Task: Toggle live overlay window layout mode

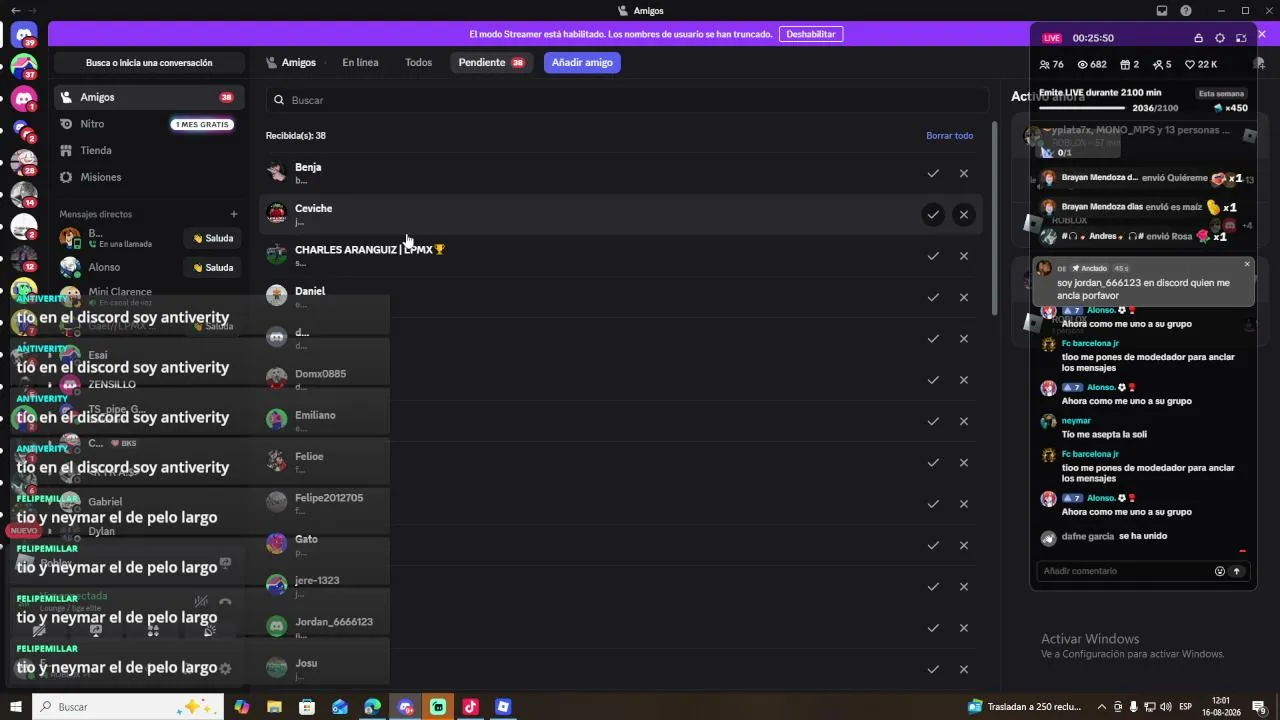Action: click(1241, 38)
